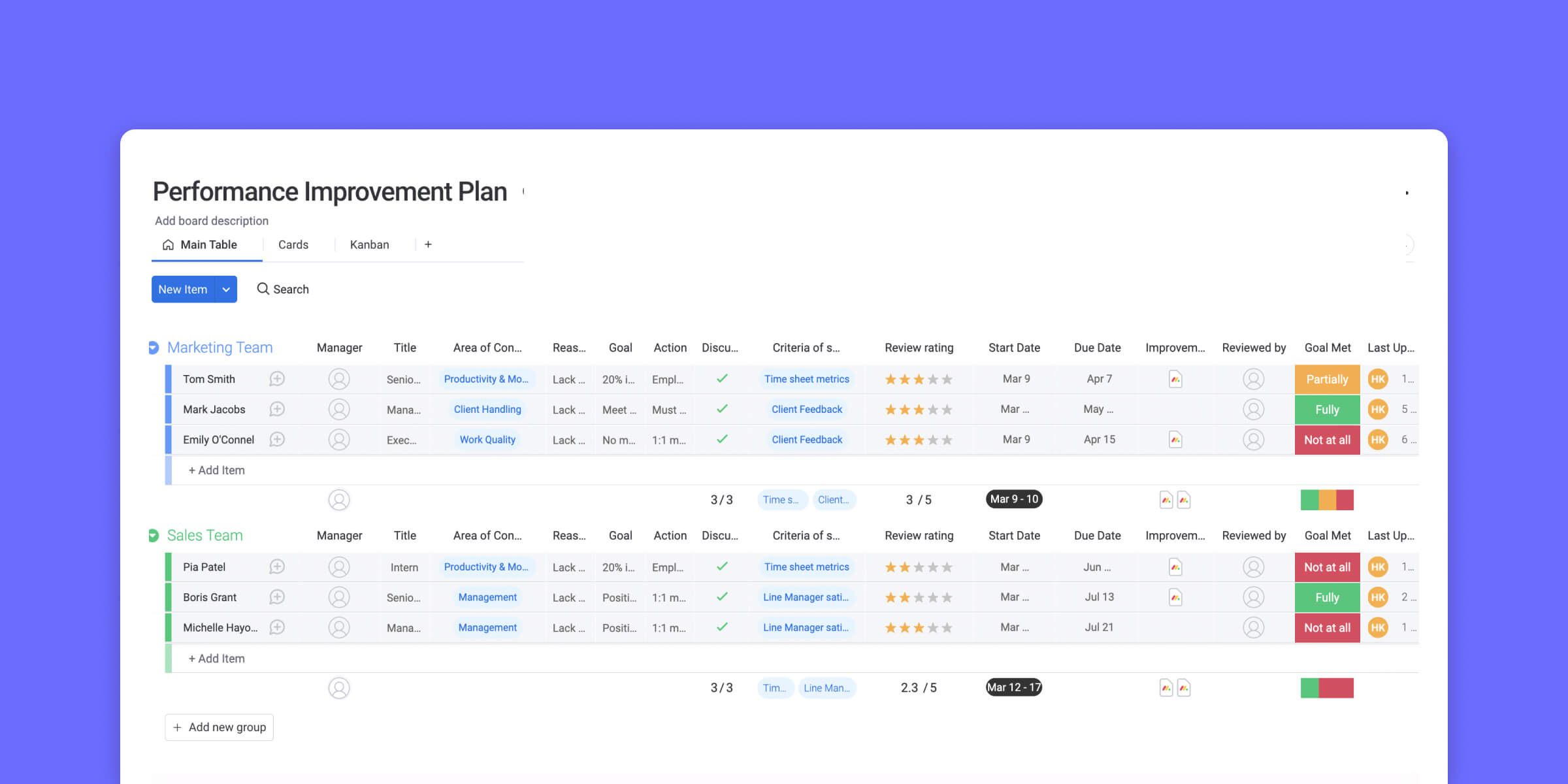
Task: Open the improvement file icon in Pia Patel's row
Action: click(1175, 566)
